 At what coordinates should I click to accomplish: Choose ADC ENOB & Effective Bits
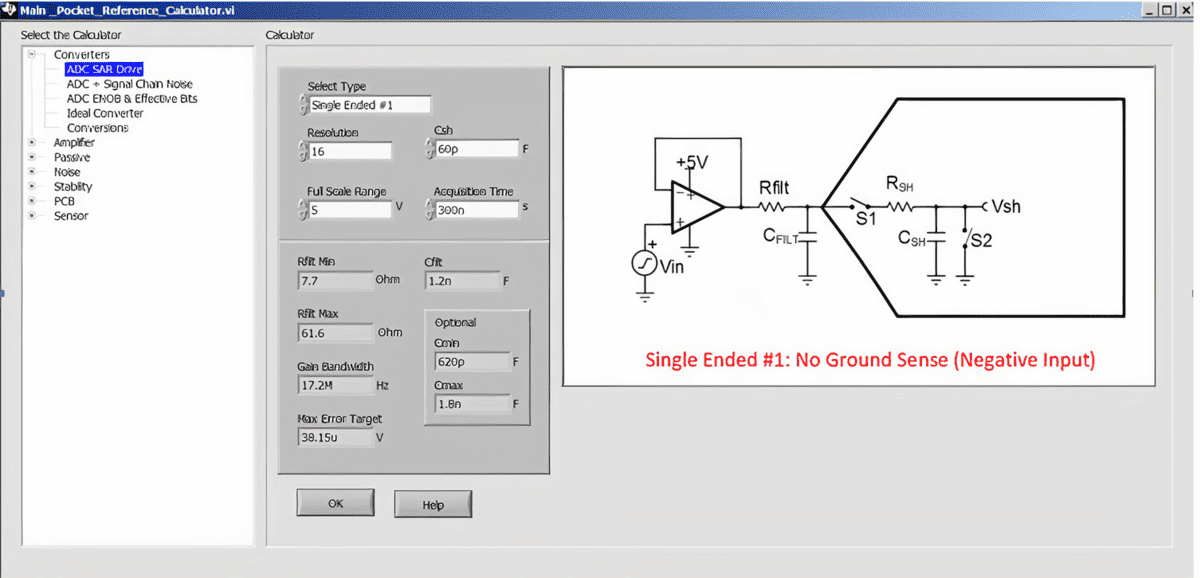132,99
